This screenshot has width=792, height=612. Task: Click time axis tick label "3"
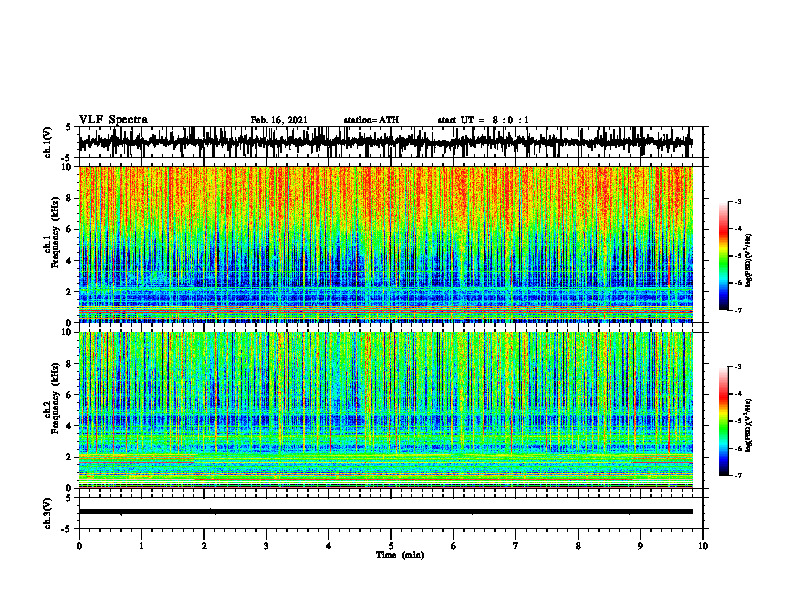(x=266, y=546)
